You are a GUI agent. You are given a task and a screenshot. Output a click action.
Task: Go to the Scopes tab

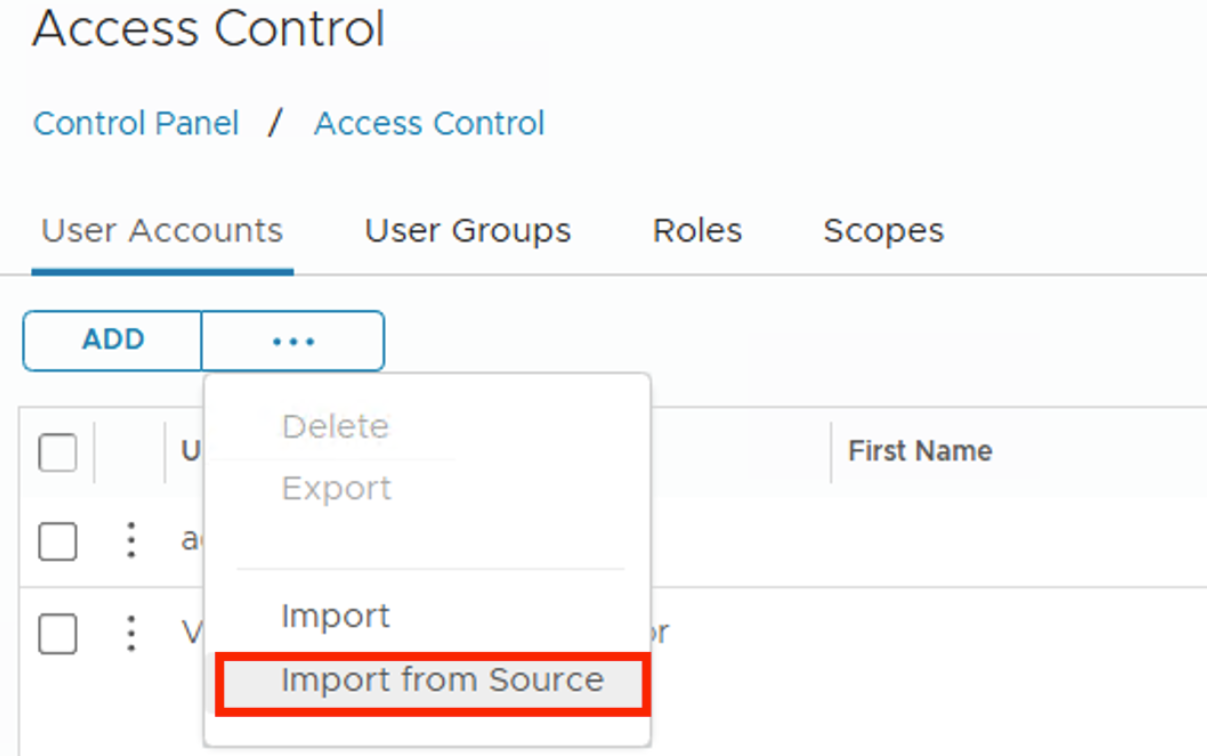click(x=883, y=231)
